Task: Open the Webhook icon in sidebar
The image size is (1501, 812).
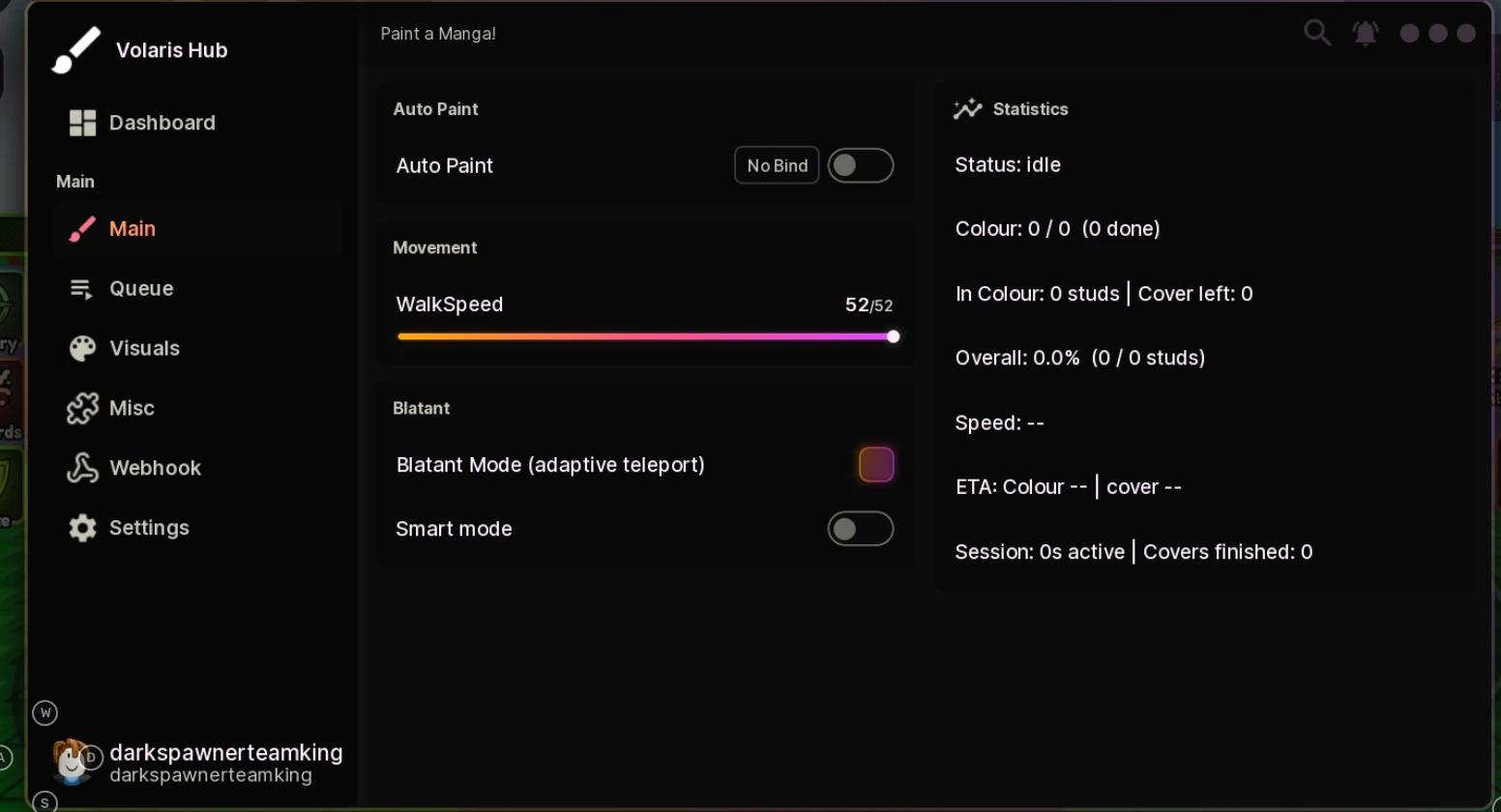Action: tap(82, 468)
